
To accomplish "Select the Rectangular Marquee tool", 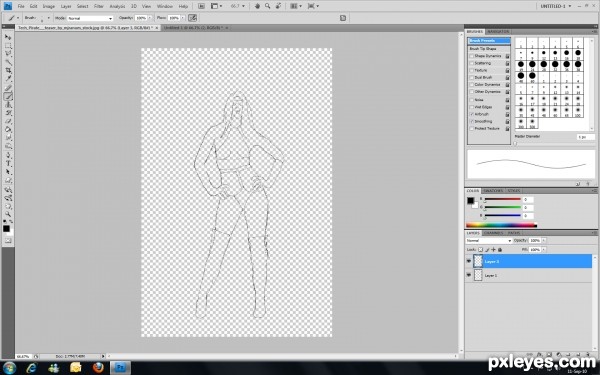I will click(8, 46).
